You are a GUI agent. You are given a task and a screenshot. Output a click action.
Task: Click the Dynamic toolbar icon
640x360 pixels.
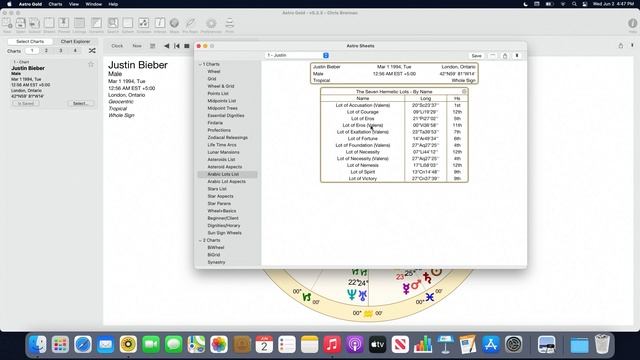pos(96,24)
